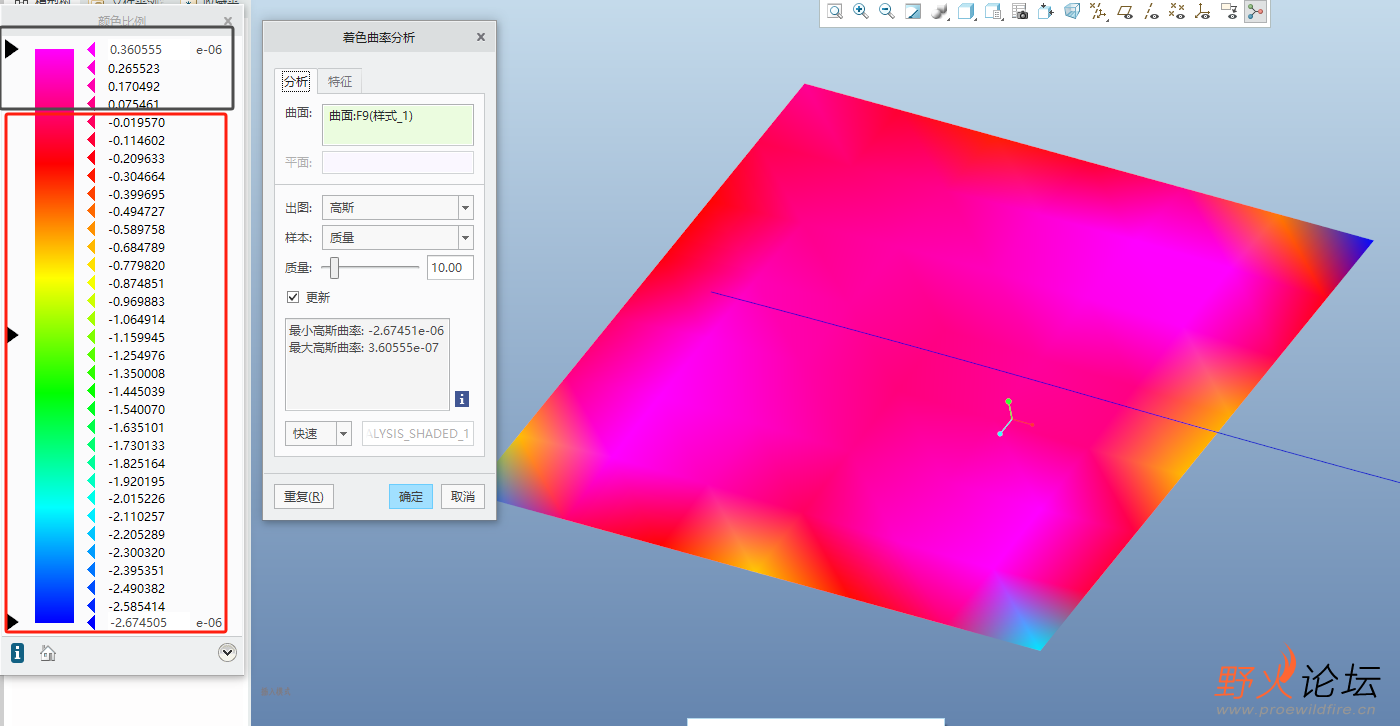Click the orange marker beside -0.589758
The height and width of the screenshot is (726, 1400).
click(91, 230)
